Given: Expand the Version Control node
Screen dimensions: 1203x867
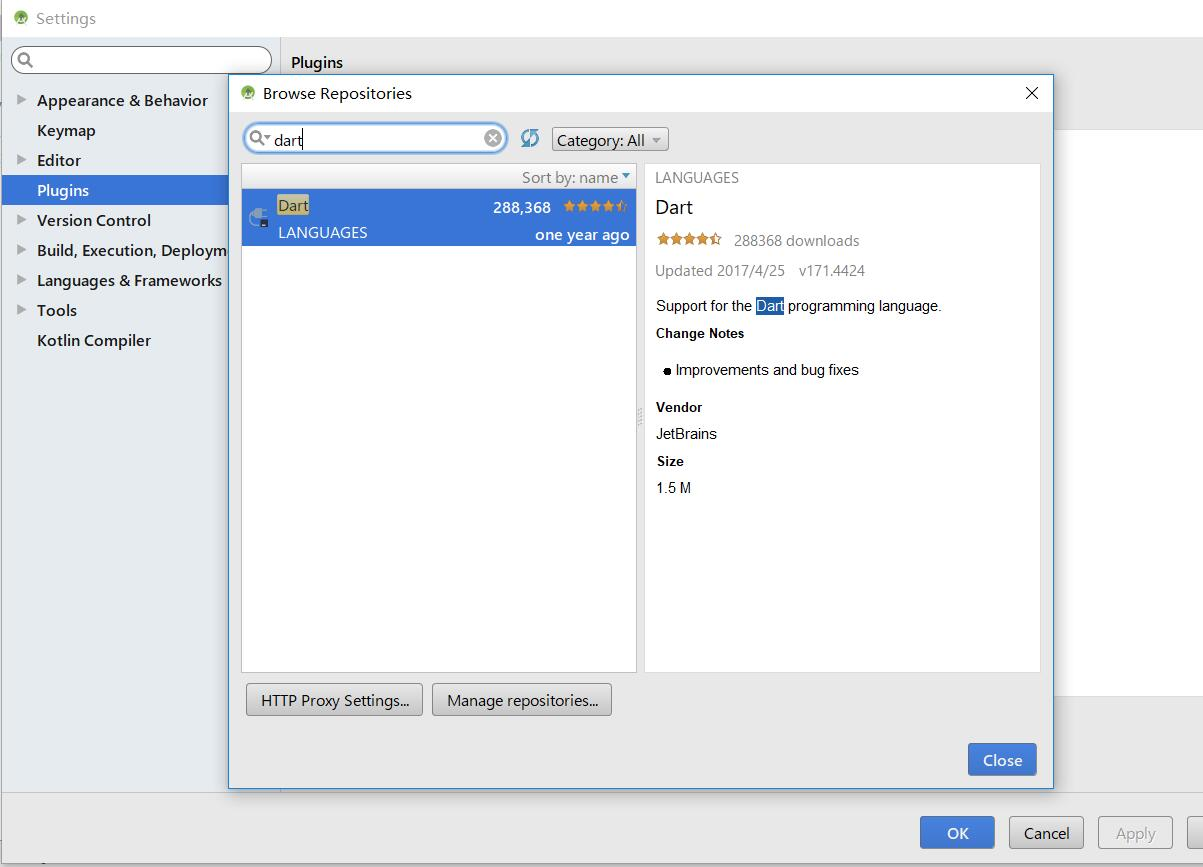Looking at the screenshot, I should coord(21,220).
